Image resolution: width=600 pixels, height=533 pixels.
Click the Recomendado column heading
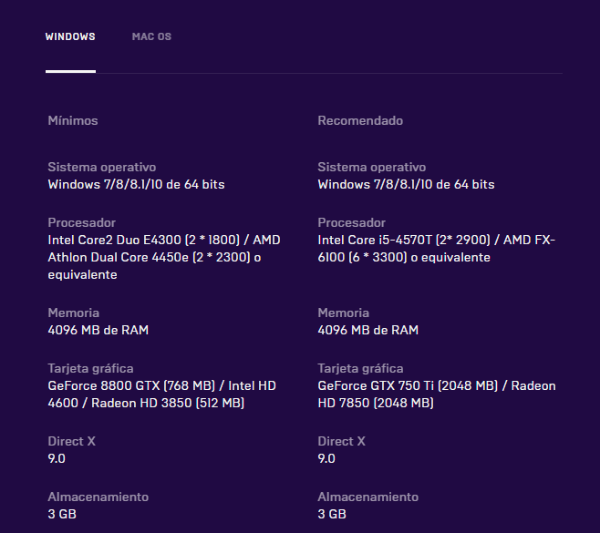[x=360, y=121]
